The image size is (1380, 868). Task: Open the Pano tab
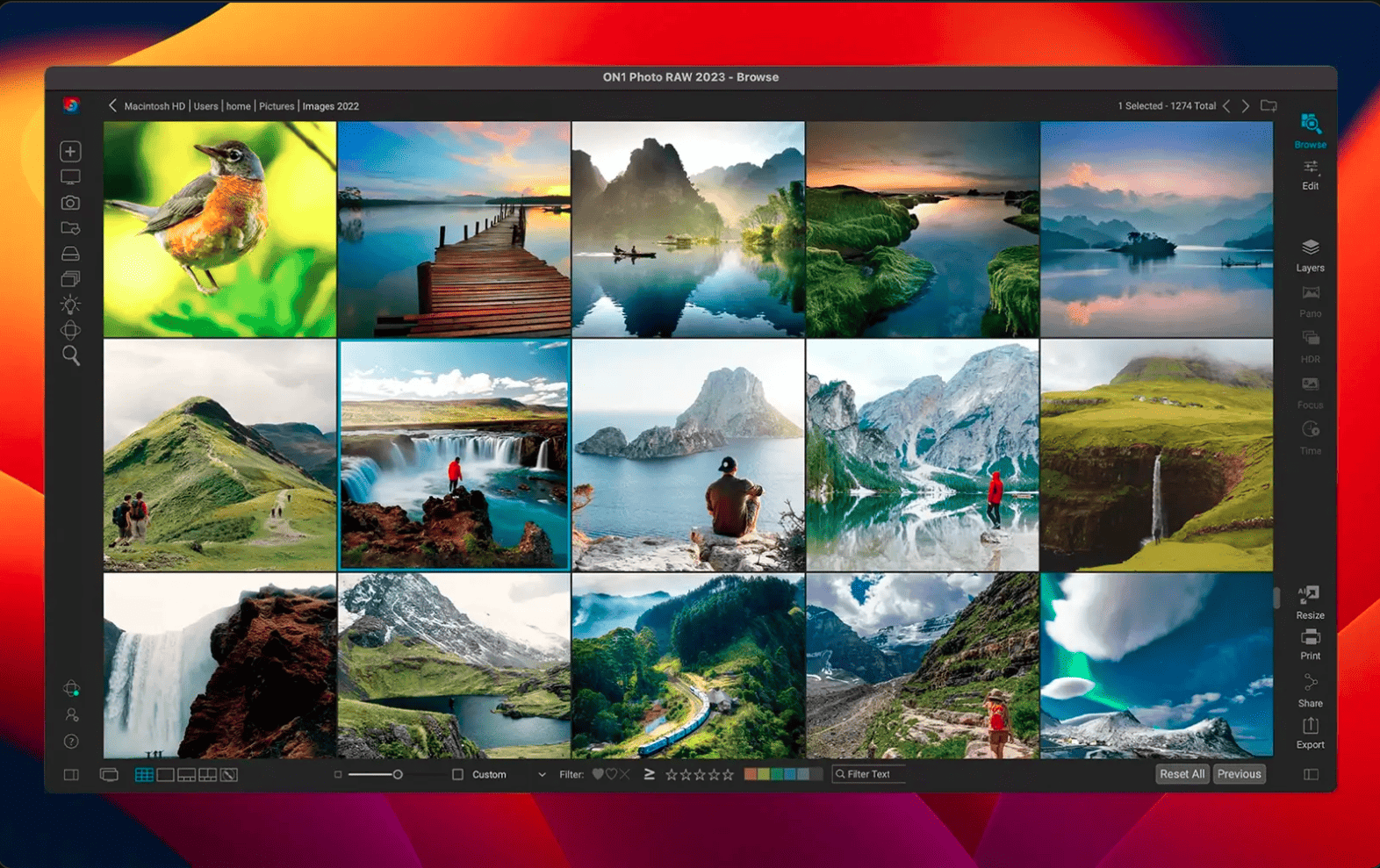[x=1310, y=301]
